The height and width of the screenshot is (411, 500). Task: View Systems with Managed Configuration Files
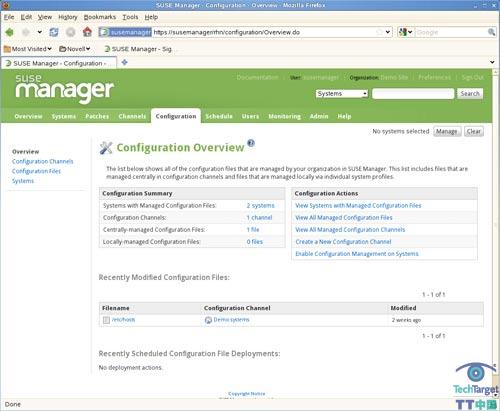(x=358, y=206)
